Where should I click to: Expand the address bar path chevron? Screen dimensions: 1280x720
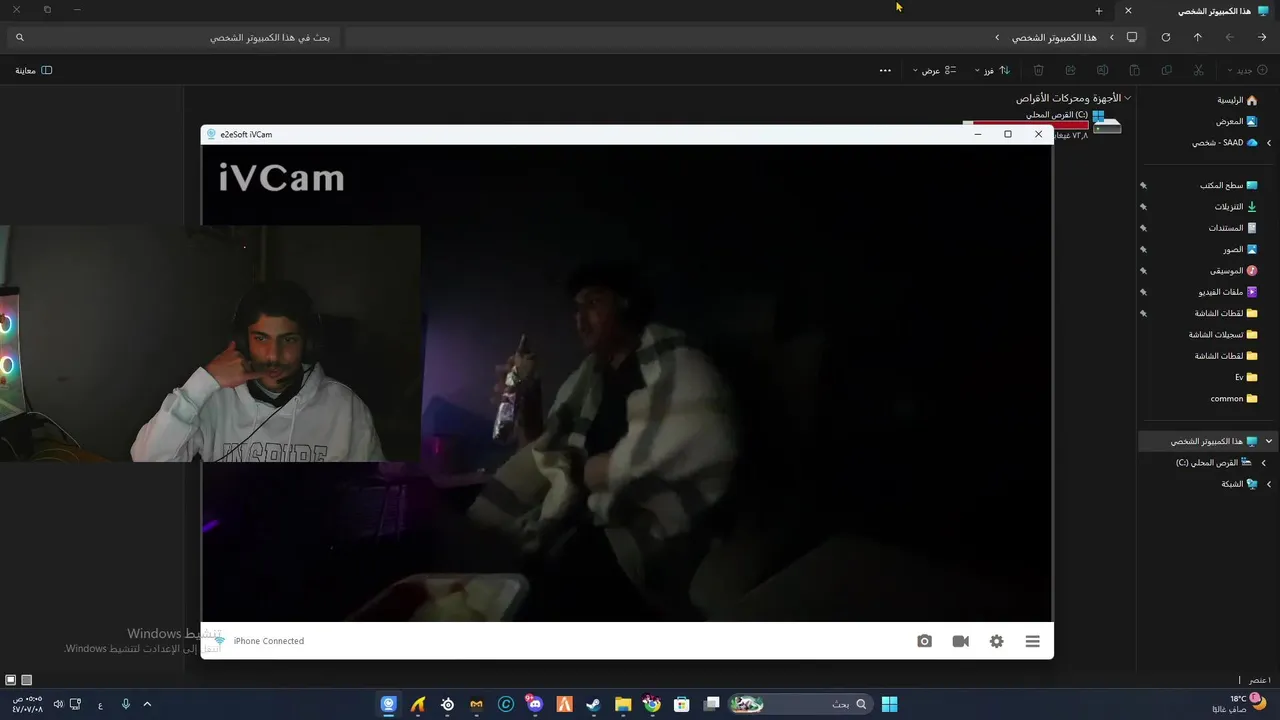click(997, 37)
